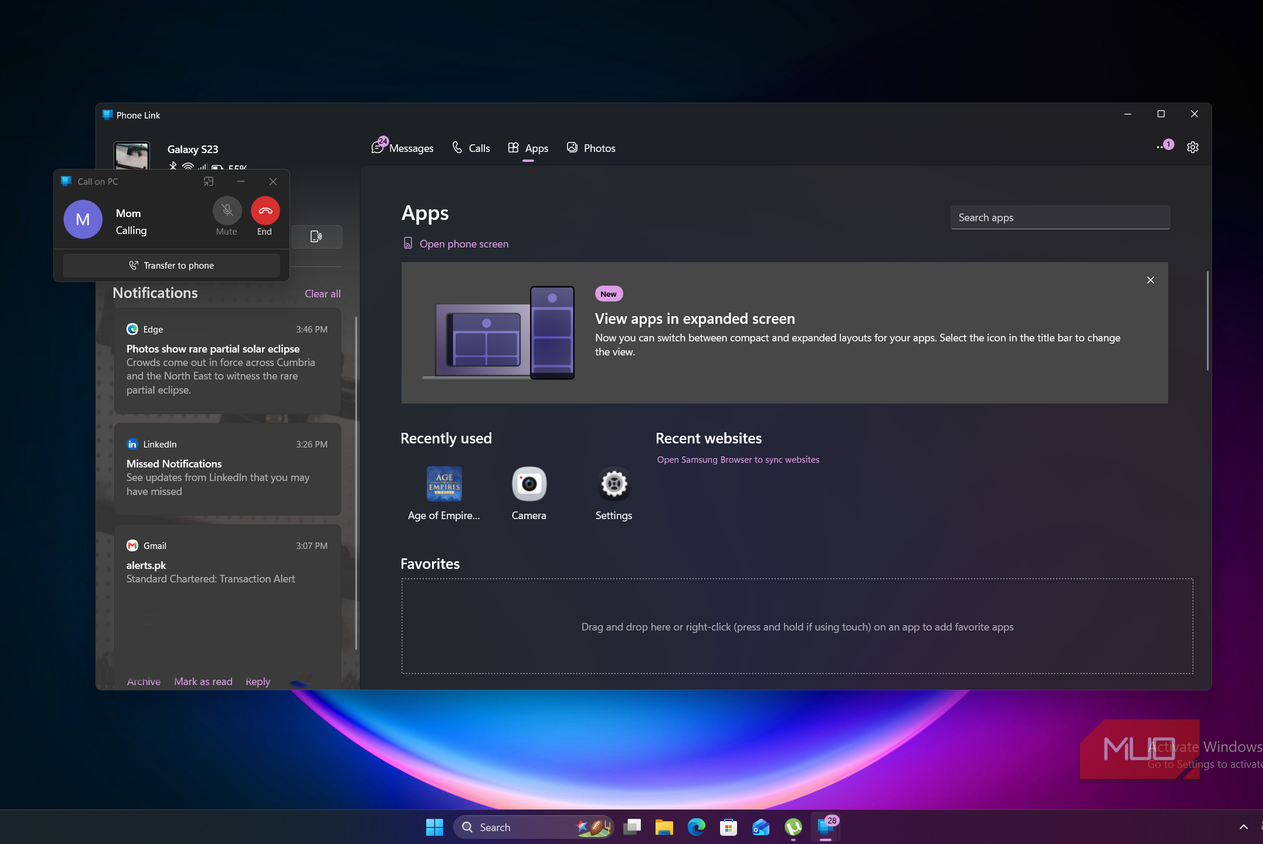Click the phone icon beside Open phone screen
The image size is (1263, 844).
[x=408, y=244]
